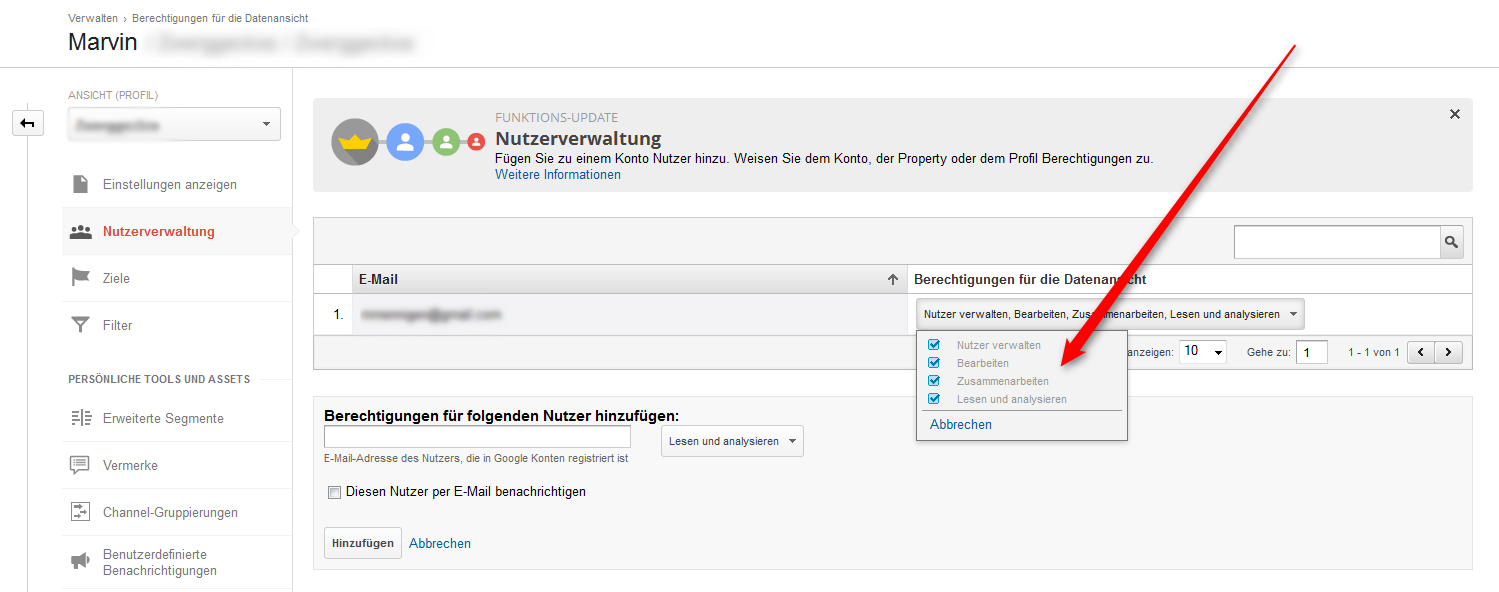Open Einstellungen anzeigen in sidebar
Image resolution: width=1499 pixels, height=592 pixels.
point(169,185)
